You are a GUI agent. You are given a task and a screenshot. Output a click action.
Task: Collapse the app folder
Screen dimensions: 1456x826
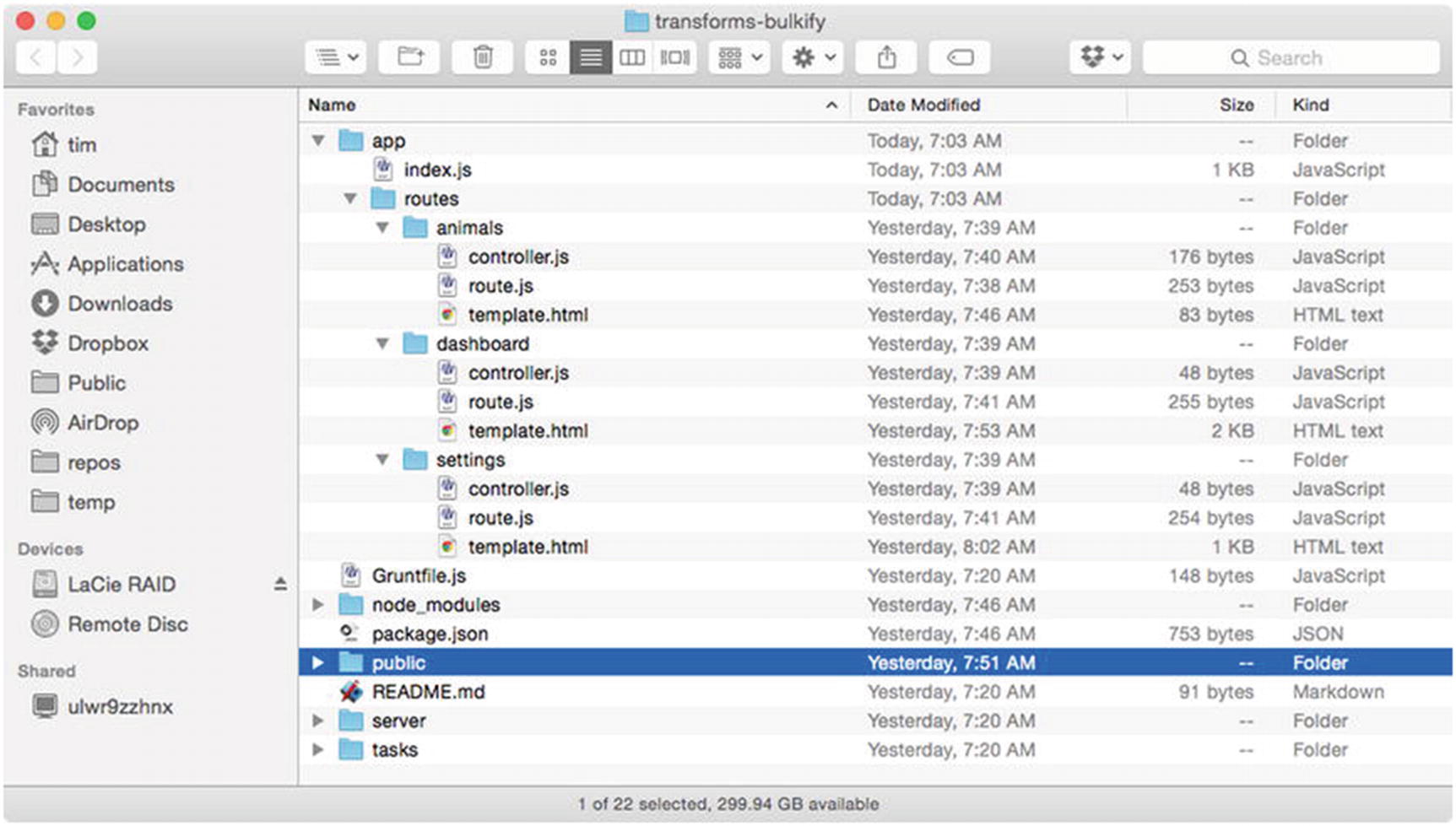(x=318, y=141)
